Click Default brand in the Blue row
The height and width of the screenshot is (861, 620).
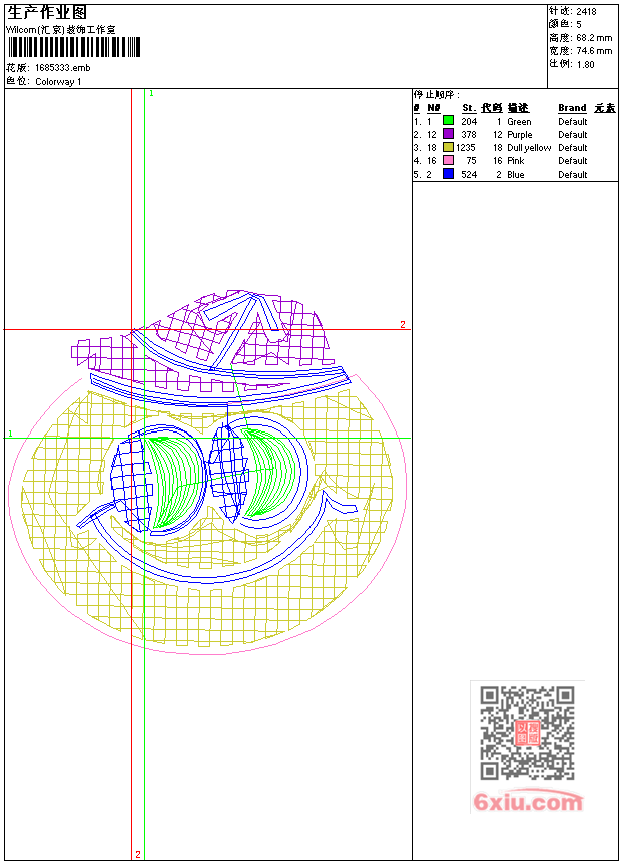point(573,175)
